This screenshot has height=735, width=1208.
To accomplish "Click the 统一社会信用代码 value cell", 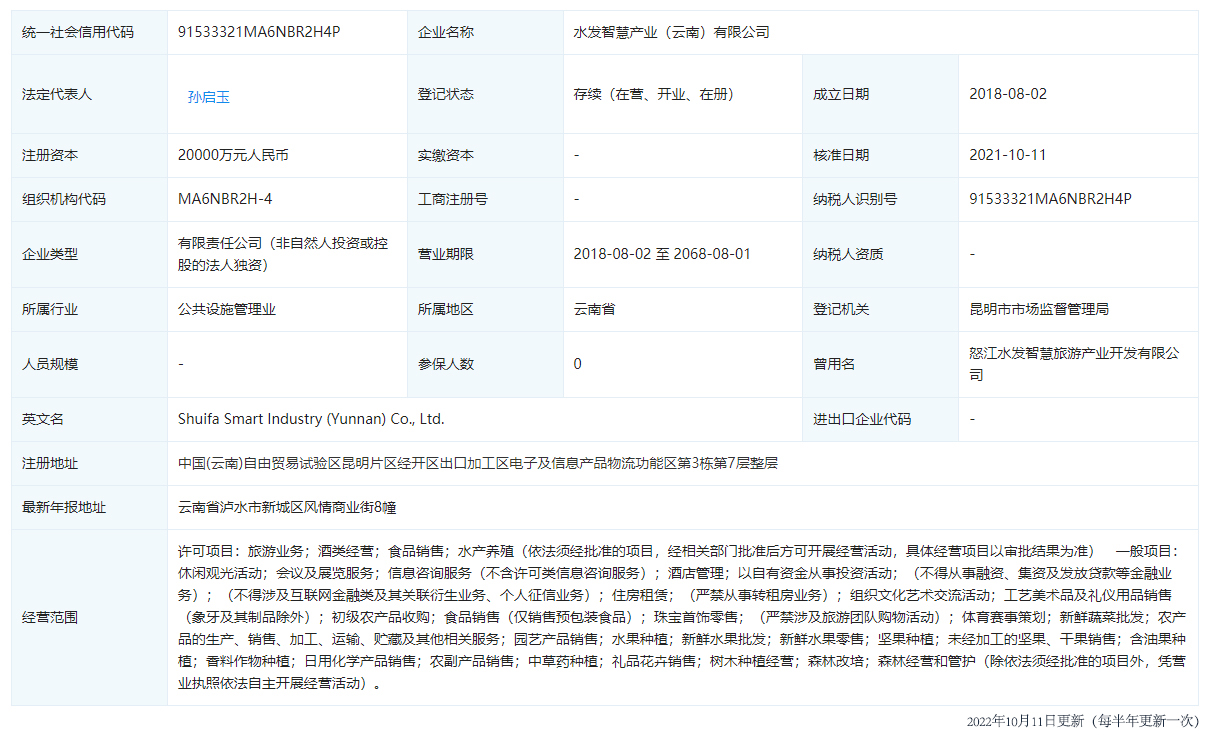I will click(x=259, y=32).
